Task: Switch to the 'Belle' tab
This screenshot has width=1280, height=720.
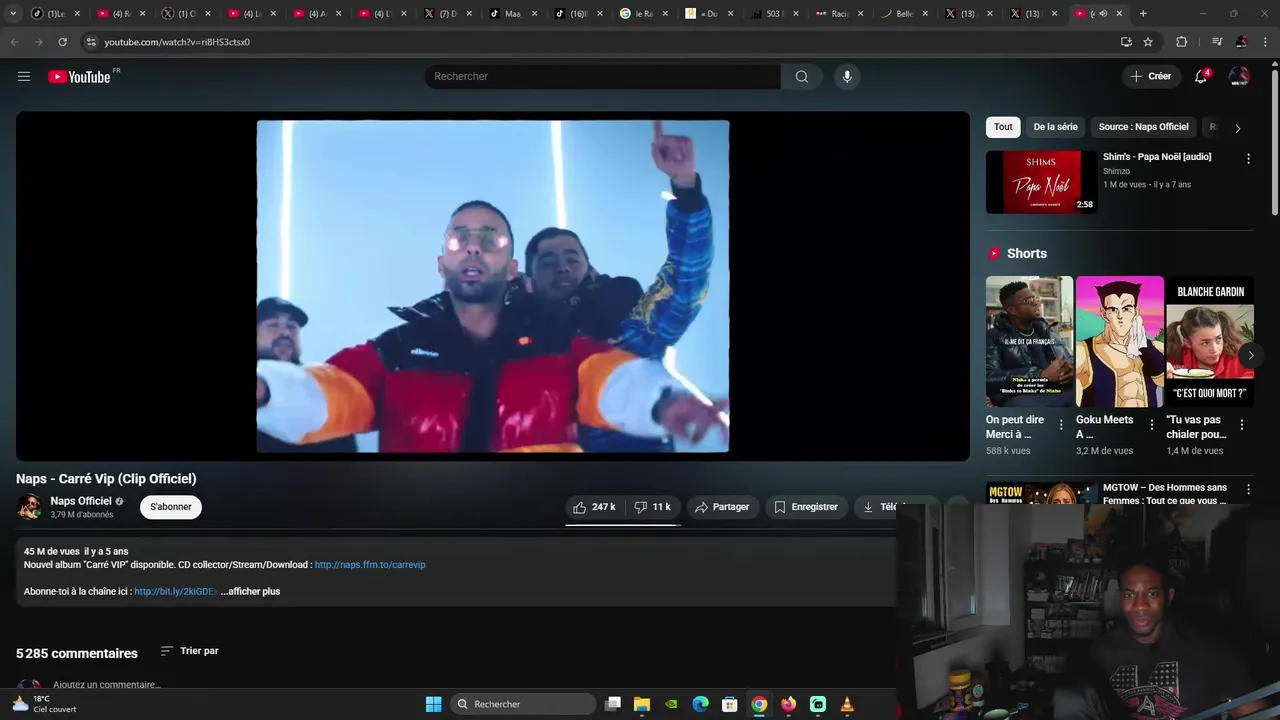Action: click(x=902, y=14)
